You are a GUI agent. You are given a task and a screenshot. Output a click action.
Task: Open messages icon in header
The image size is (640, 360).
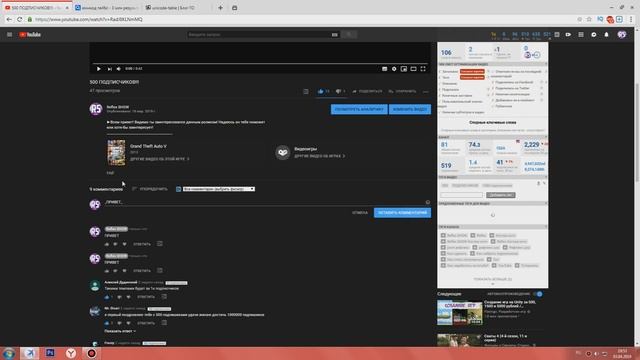click(593, 35)
